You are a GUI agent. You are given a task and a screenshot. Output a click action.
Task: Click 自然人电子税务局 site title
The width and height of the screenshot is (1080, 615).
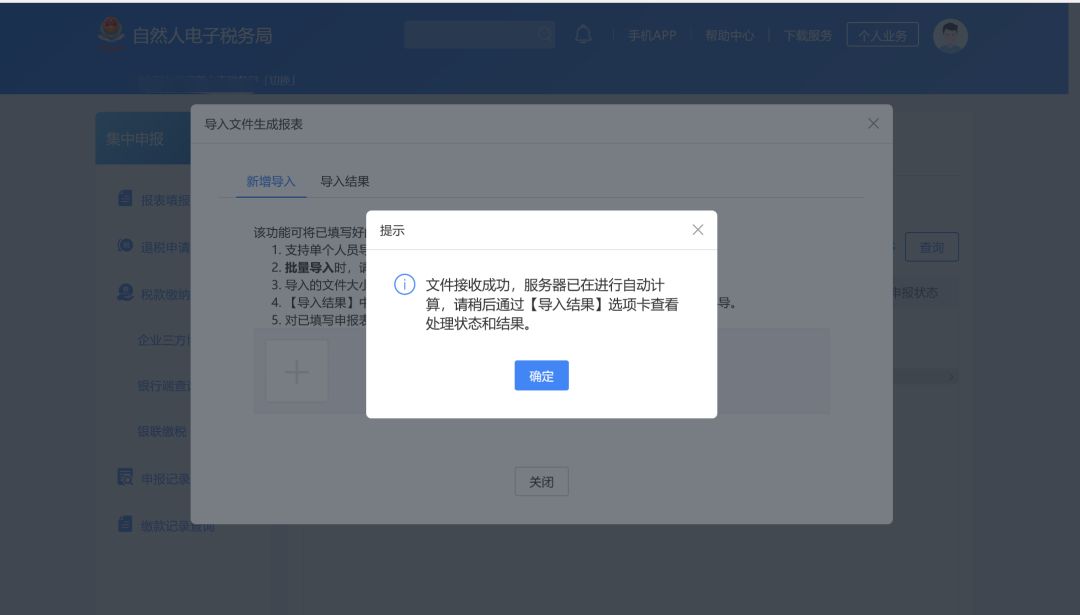[202, 36]
